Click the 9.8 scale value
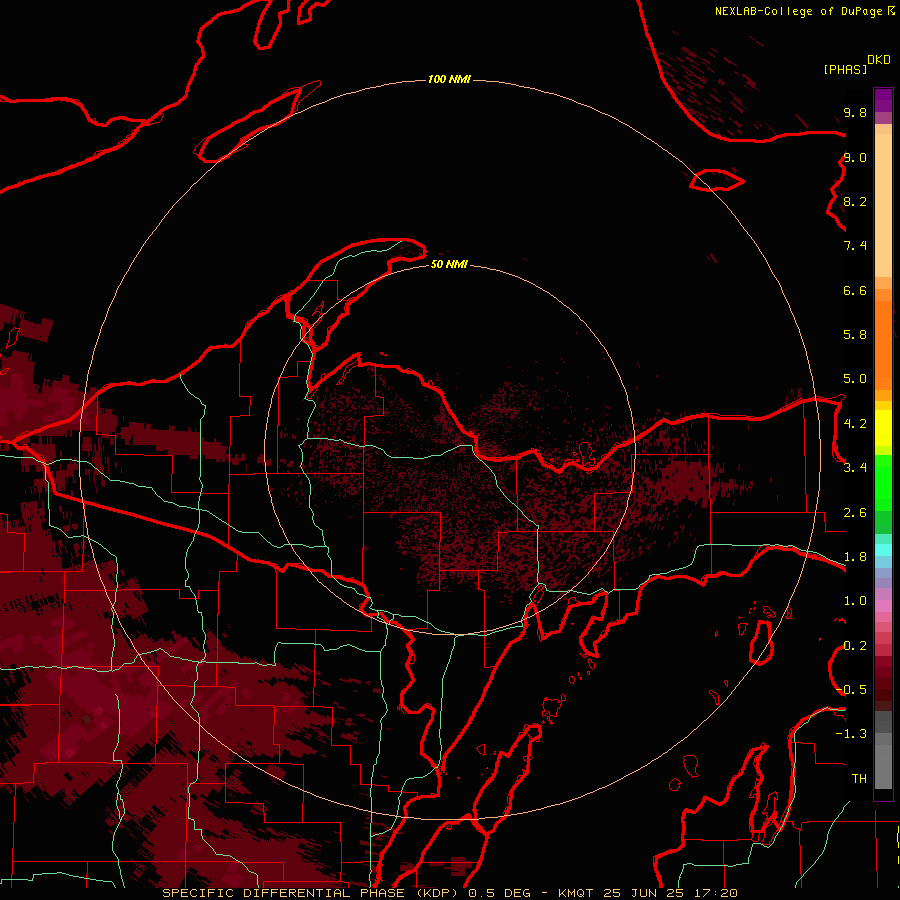Image resolution: width=900 pixels, height=900 pixels. pyautogui.click(x=855, y=112)
